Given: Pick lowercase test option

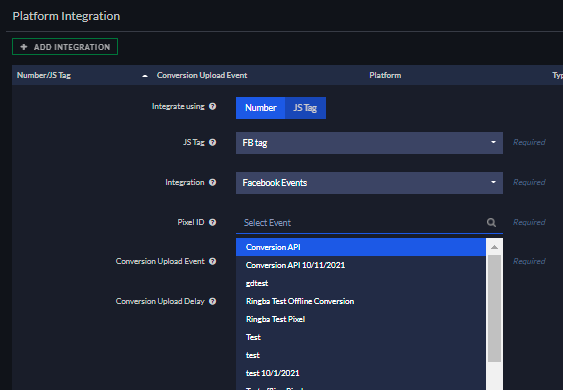Looking at the screenshot, I should point(360,355).
